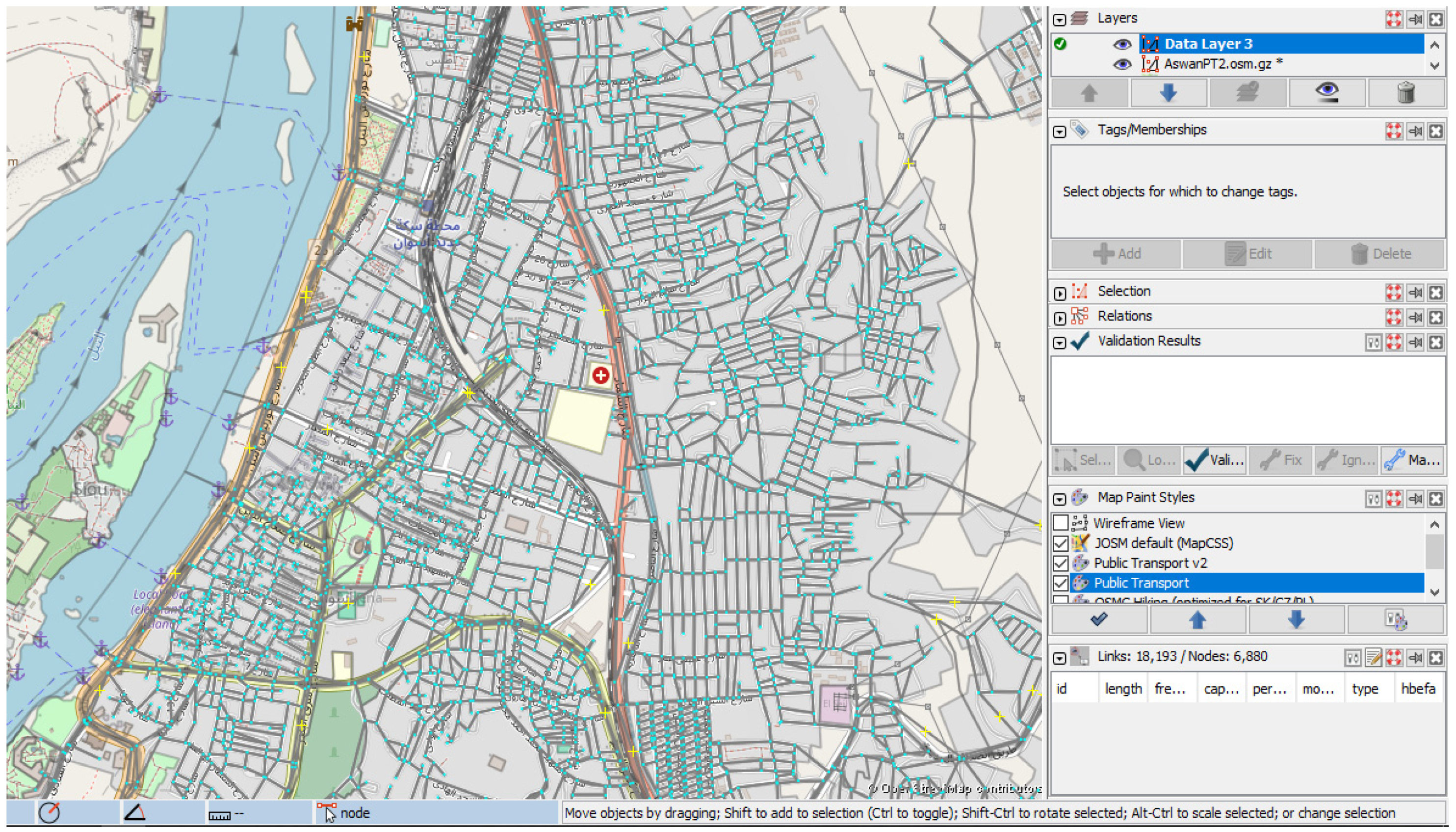The width and height of the screenshot is (1456, 832).
Task: Activate selected map paint style checkmark
Action: 1098,619
